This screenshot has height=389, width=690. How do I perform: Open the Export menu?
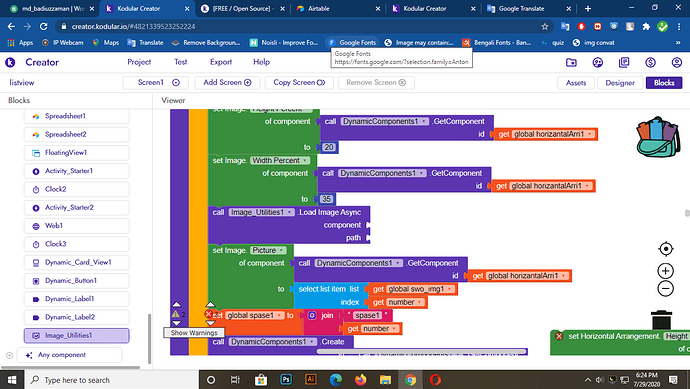[221, 62]
